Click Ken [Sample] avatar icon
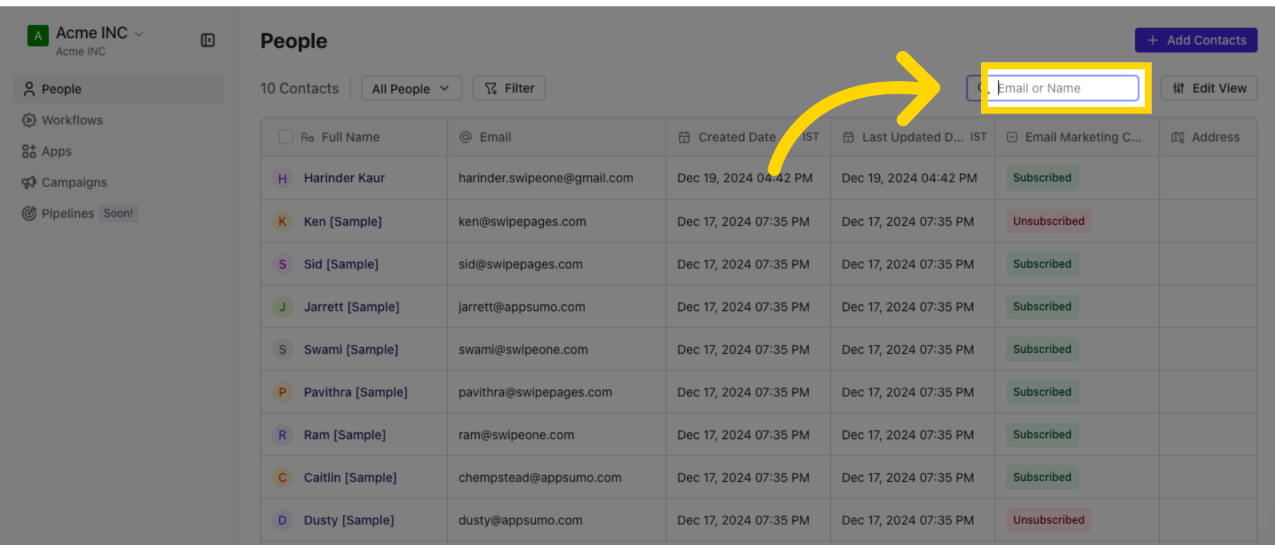The height and width of the screenshot is (545, 1275). (282, 221)
